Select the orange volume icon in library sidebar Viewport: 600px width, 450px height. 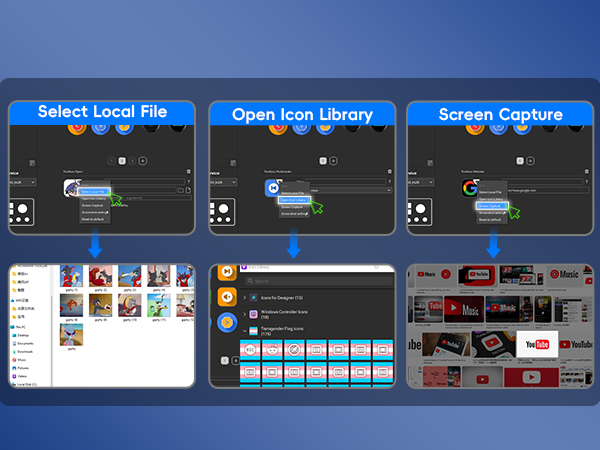229,297
